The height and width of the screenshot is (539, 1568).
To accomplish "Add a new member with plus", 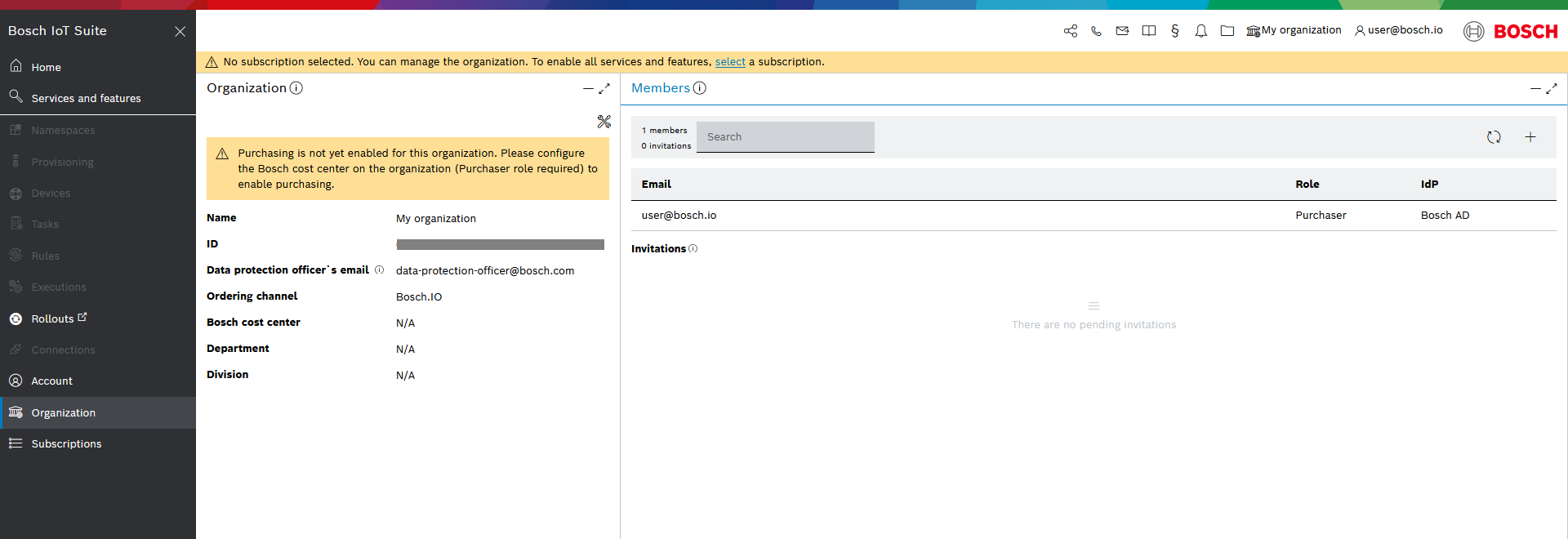I will coord(1530,137).
